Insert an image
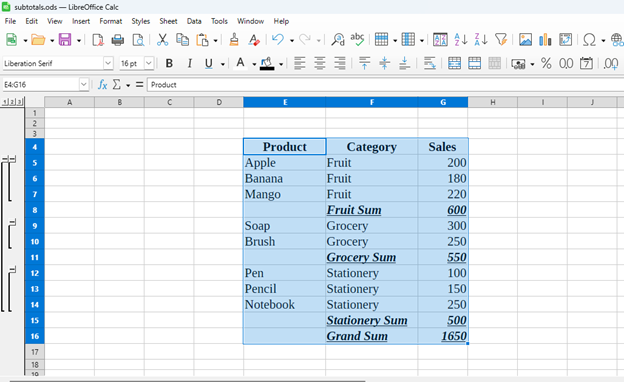 pyautogui.click(x=525, y=40)
